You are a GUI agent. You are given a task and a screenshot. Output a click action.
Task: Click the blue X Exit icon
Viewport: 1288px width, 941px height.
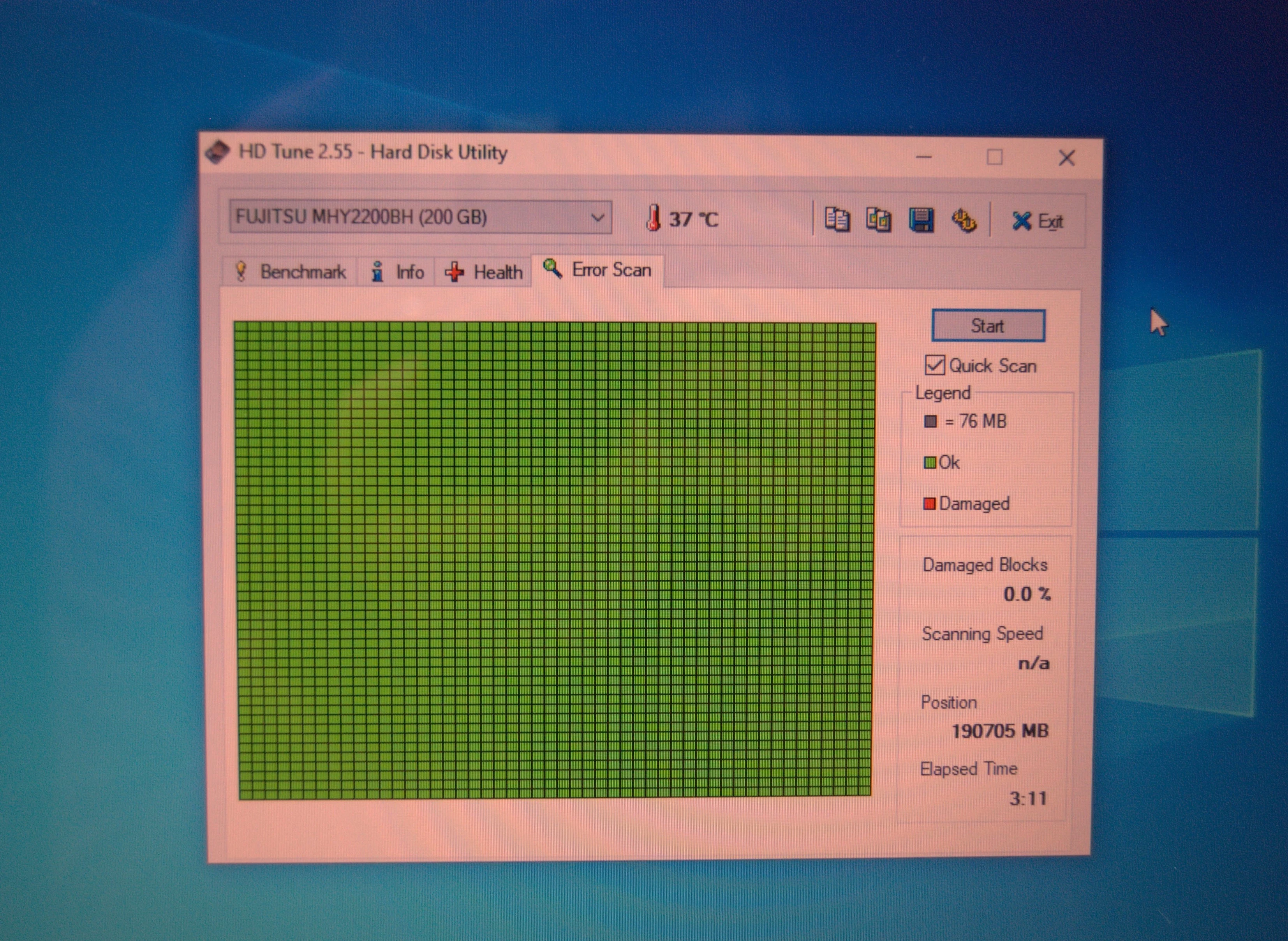coord(1021,221)
